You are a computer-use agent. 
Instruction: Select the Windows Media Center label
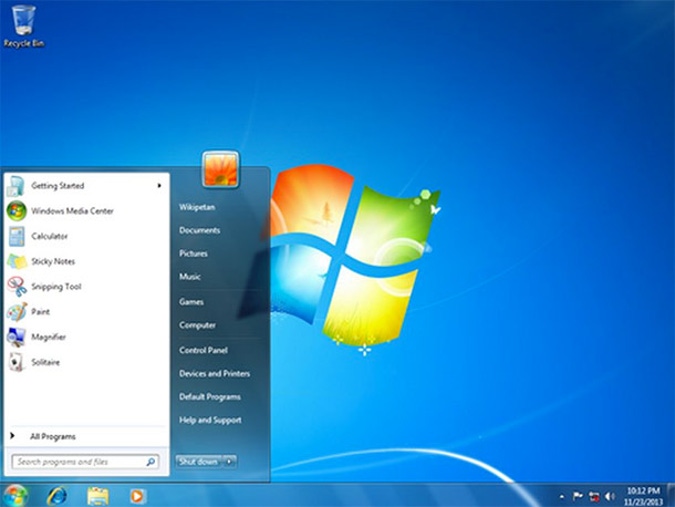(72, 211)
